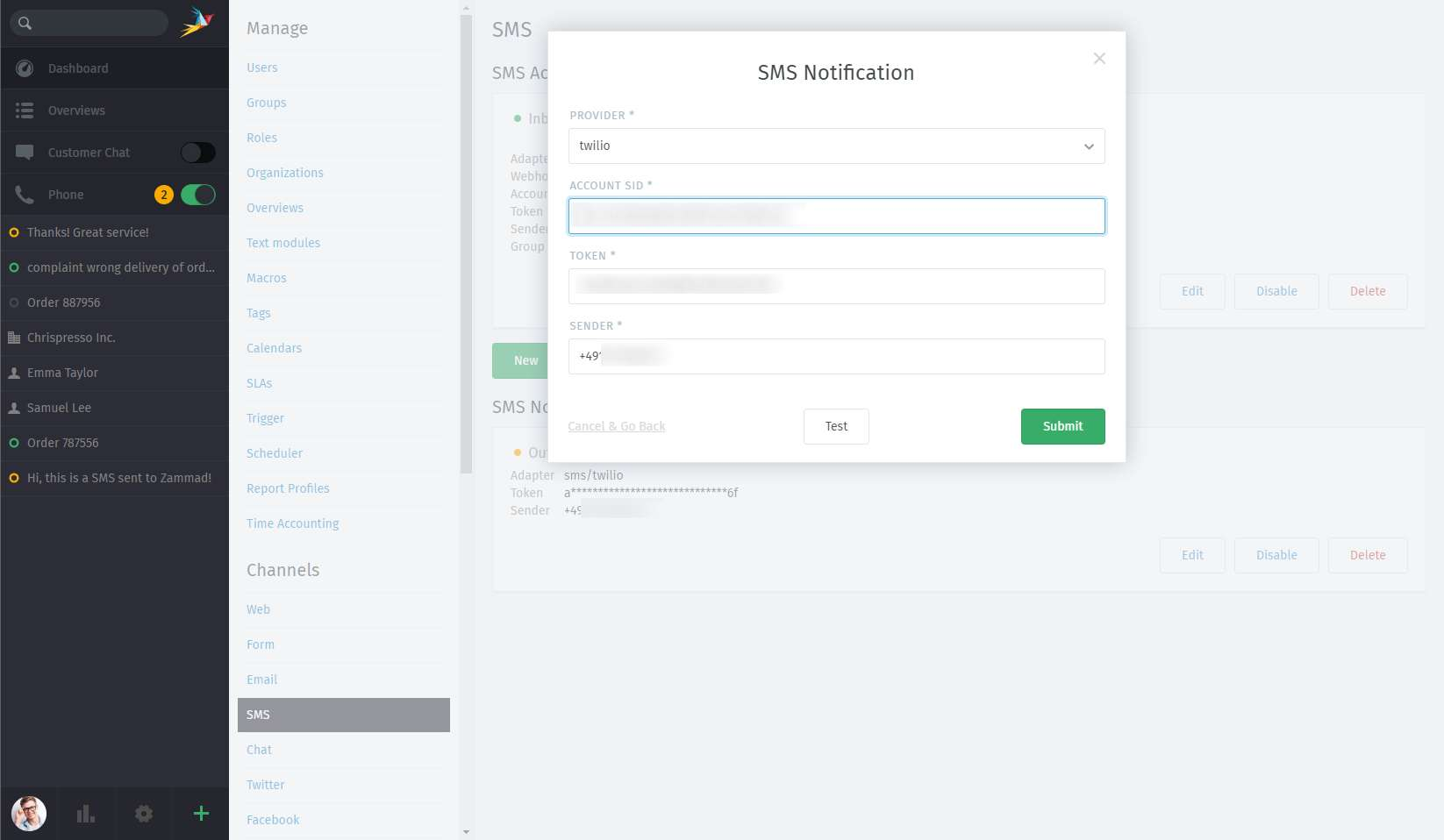1444x840 pixels.
Task: Click status circle of Thanks! Great service! ticket
Action: [14, 232]
